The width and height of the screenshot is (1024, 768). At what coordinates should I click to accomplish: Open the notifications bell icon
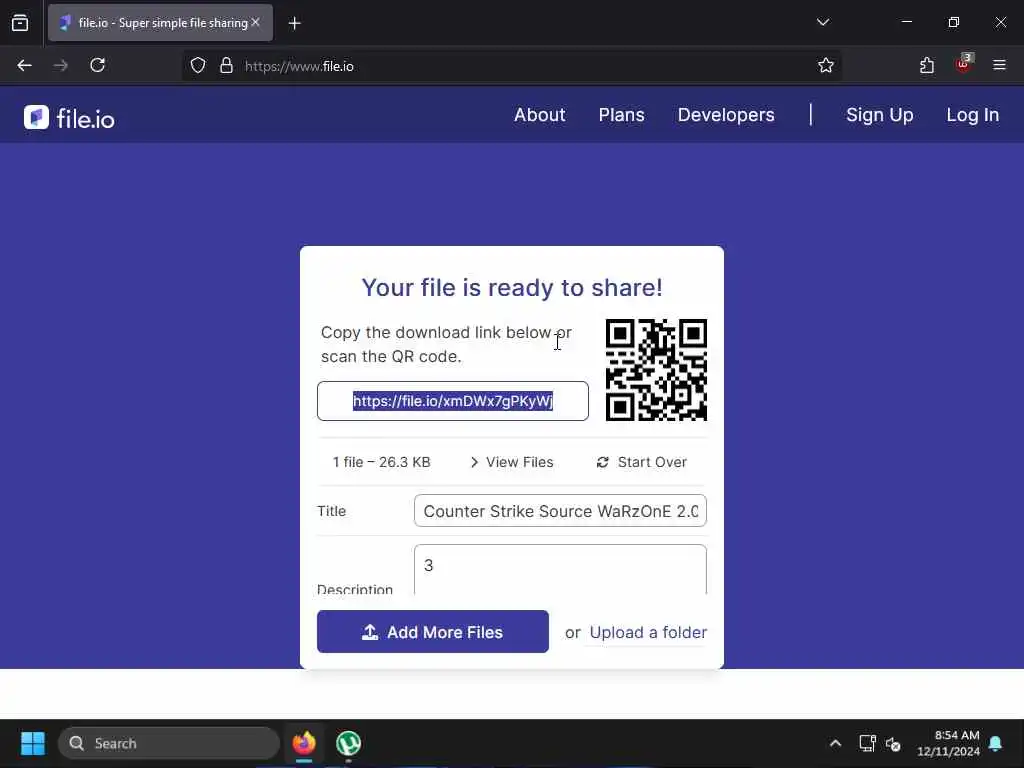click(x=996, y=743)
